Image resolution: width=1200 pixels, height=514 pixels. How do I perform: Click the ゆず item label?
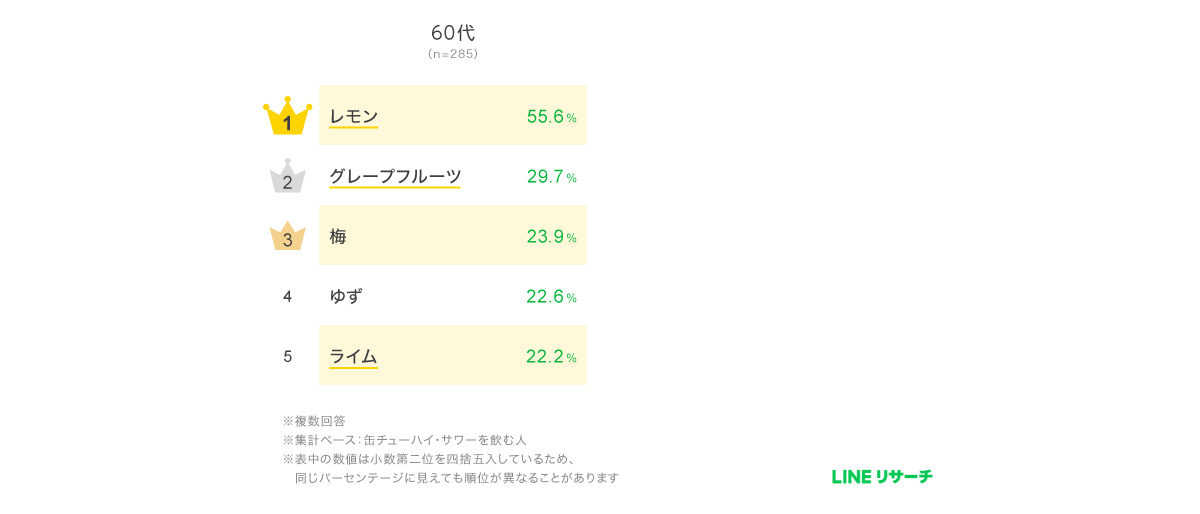tap(346, 296)
